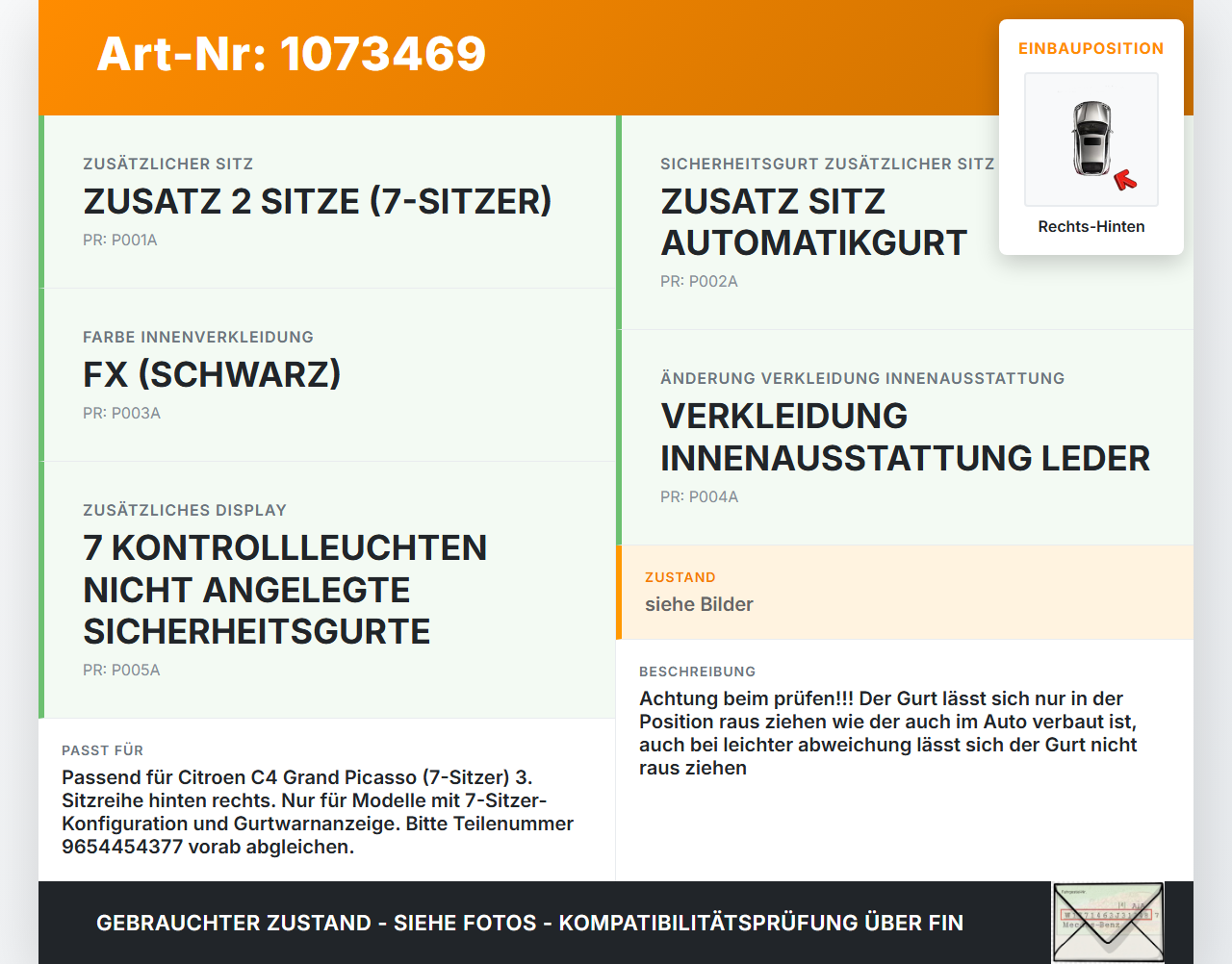This screenshot has width=1232, height=964.
Task: Select the ZUSATZ 2 SITZE (7-SITZER) title
Action: (x=318, y=201)
